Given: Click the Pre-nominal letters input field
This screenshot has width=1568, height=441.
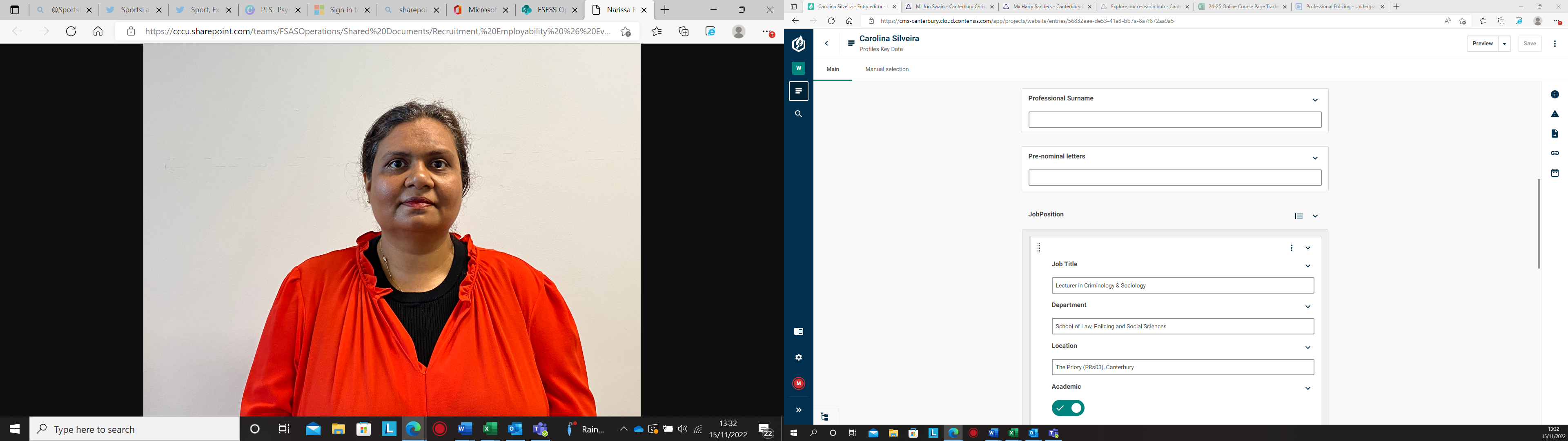Looking at the screenshot, I should coord(1174,178).
